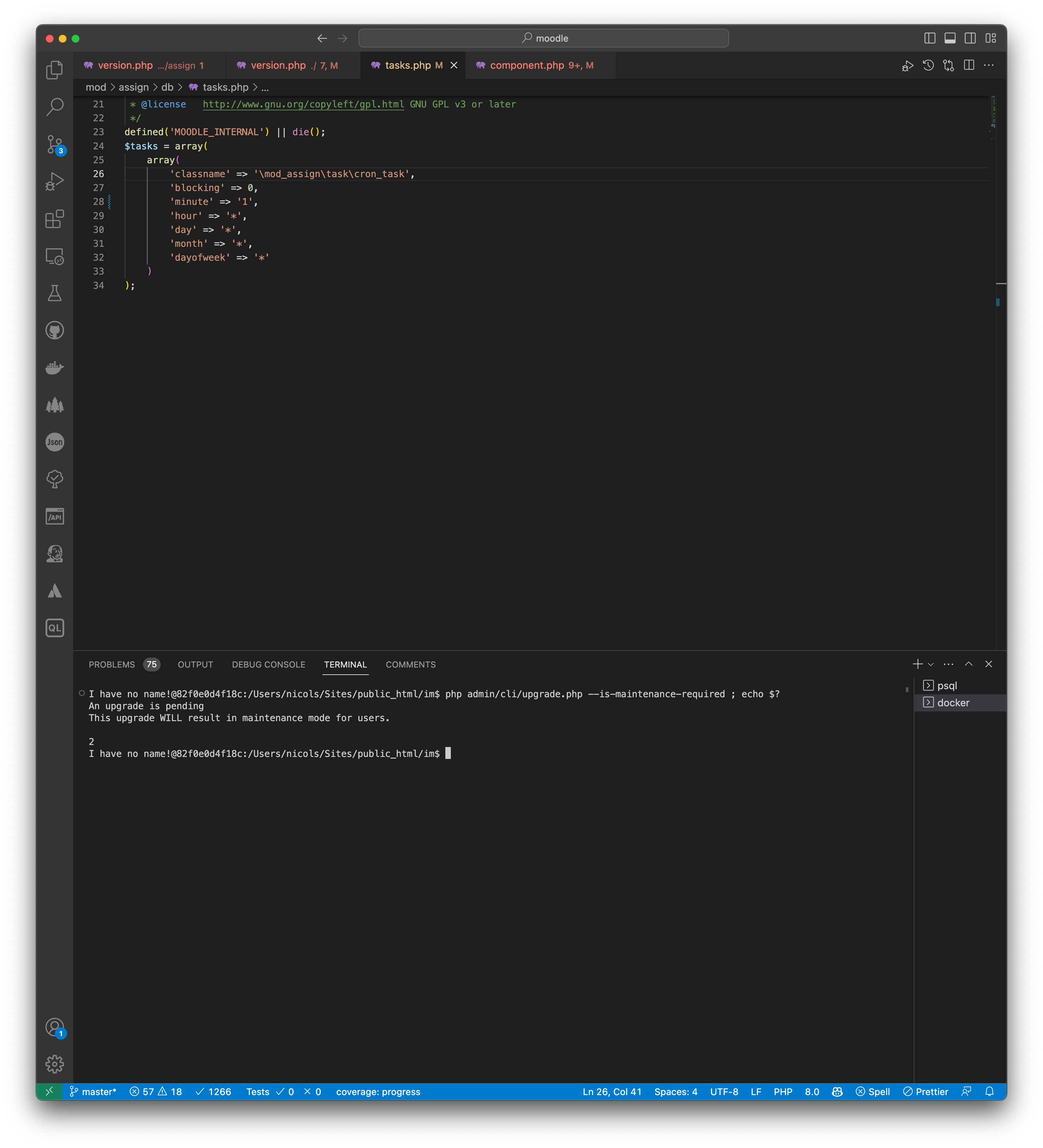The width and height of the screenshot is (1043, 1148).
Task: Open the Extensions view
Action: (55, 219)
